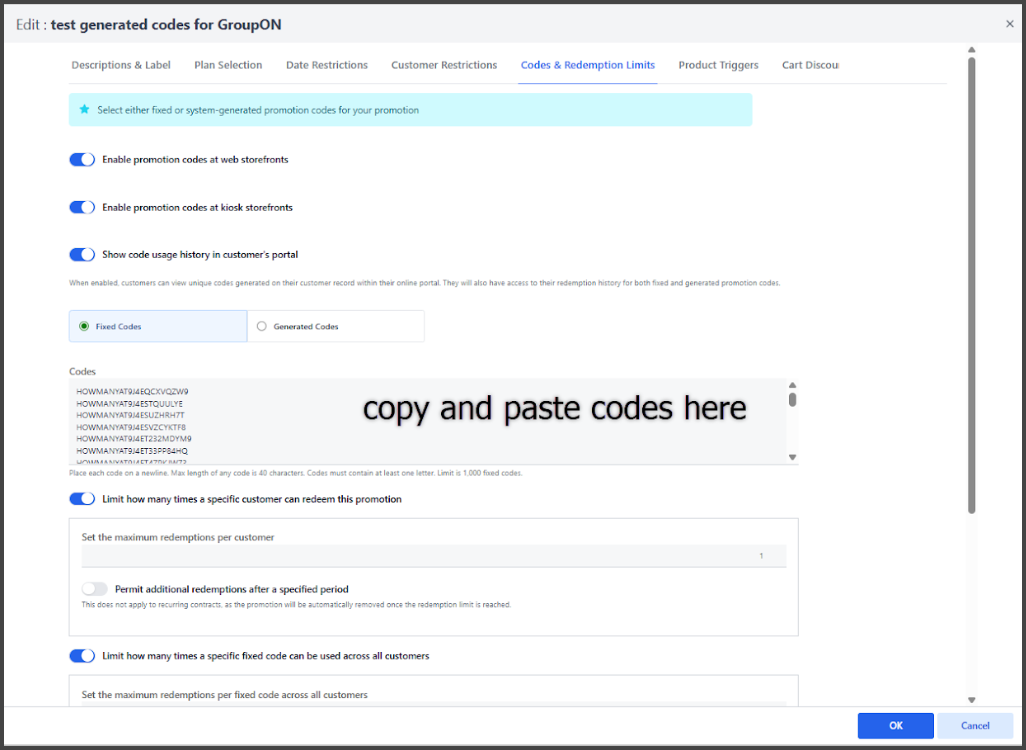Enable permit additional redemptions after specified period
1026x750 pixels.
pos(95,589)
